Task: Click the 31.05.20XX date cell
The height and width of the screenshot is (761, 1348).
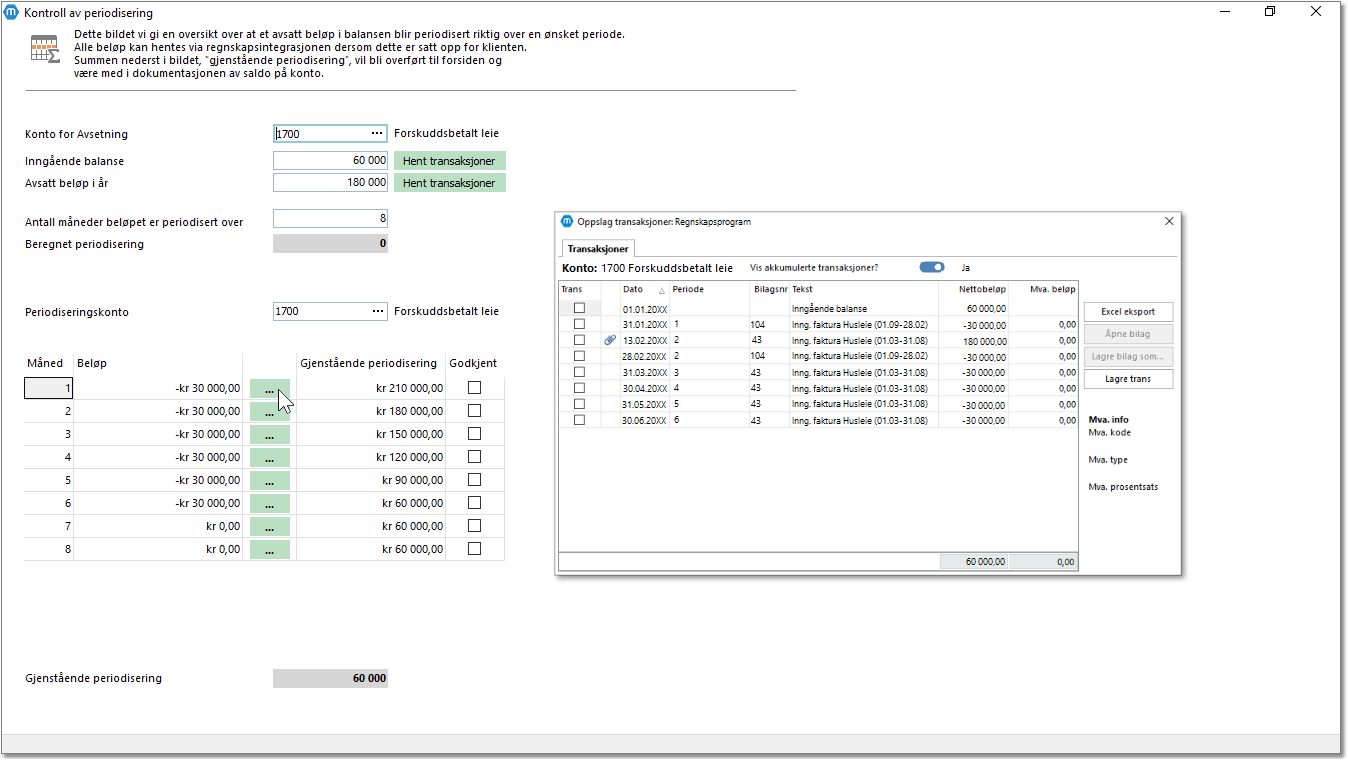Action: 644,405
